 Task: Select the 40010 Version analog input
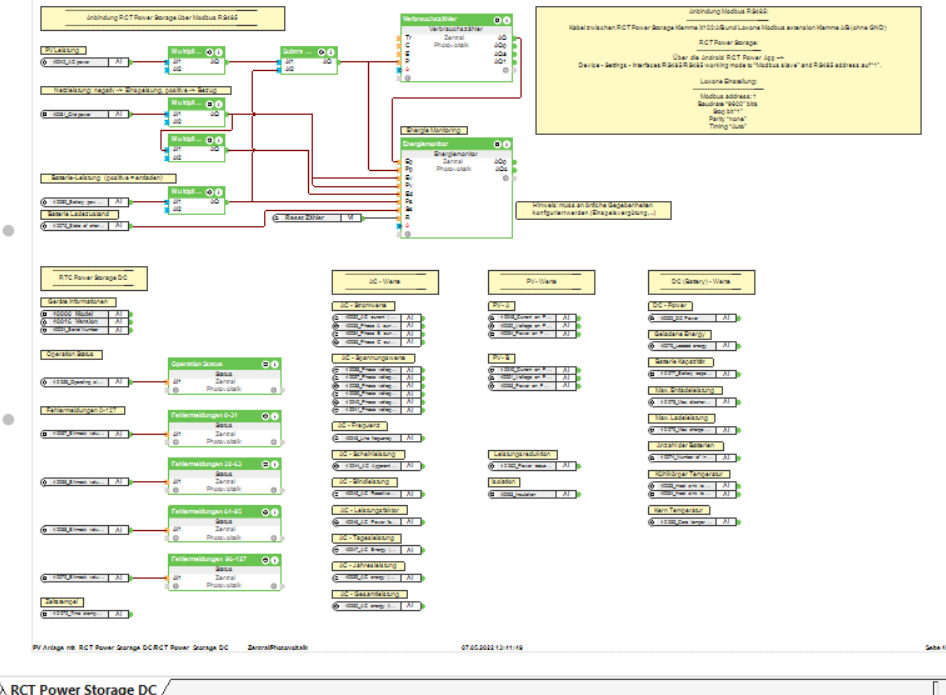click(x=84, y=322)
